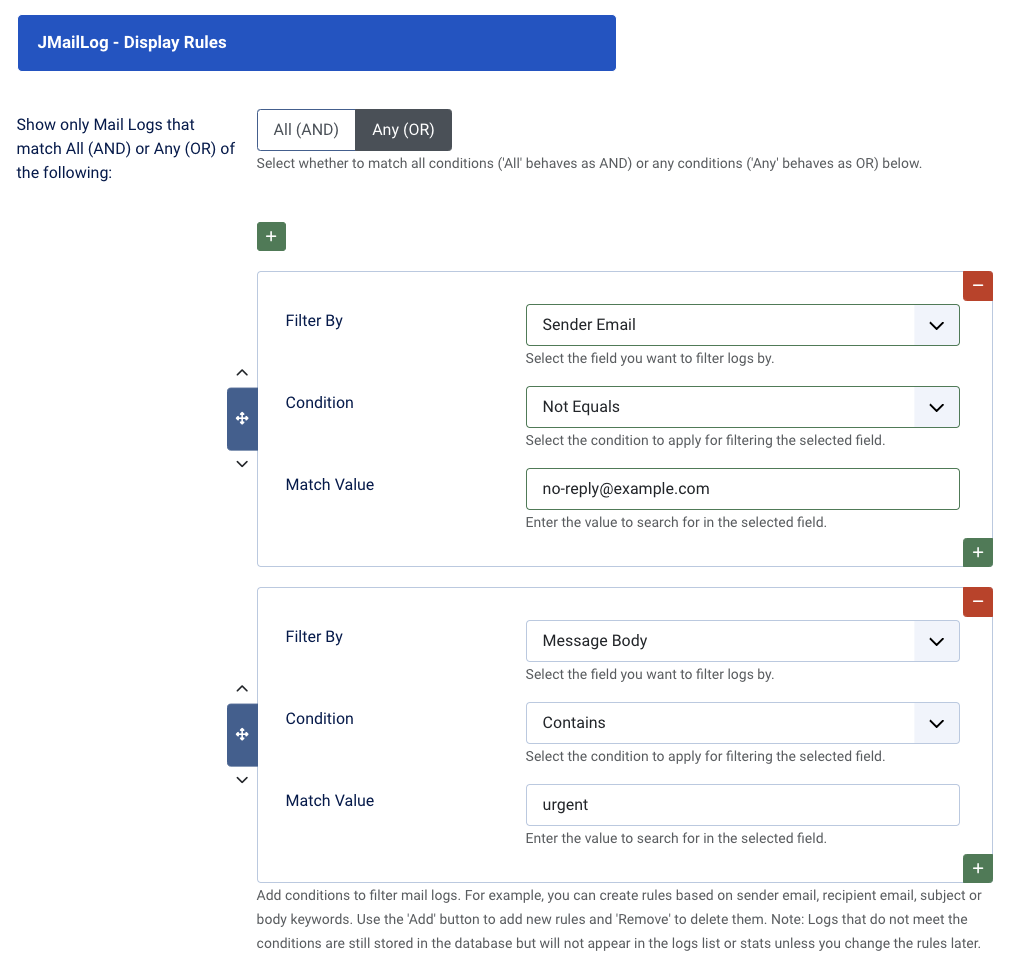Click the green add button above first rule
Image resolution: width=1022 pixels, height=977 pixels.
pyautogui.click(x=271, y=236)
